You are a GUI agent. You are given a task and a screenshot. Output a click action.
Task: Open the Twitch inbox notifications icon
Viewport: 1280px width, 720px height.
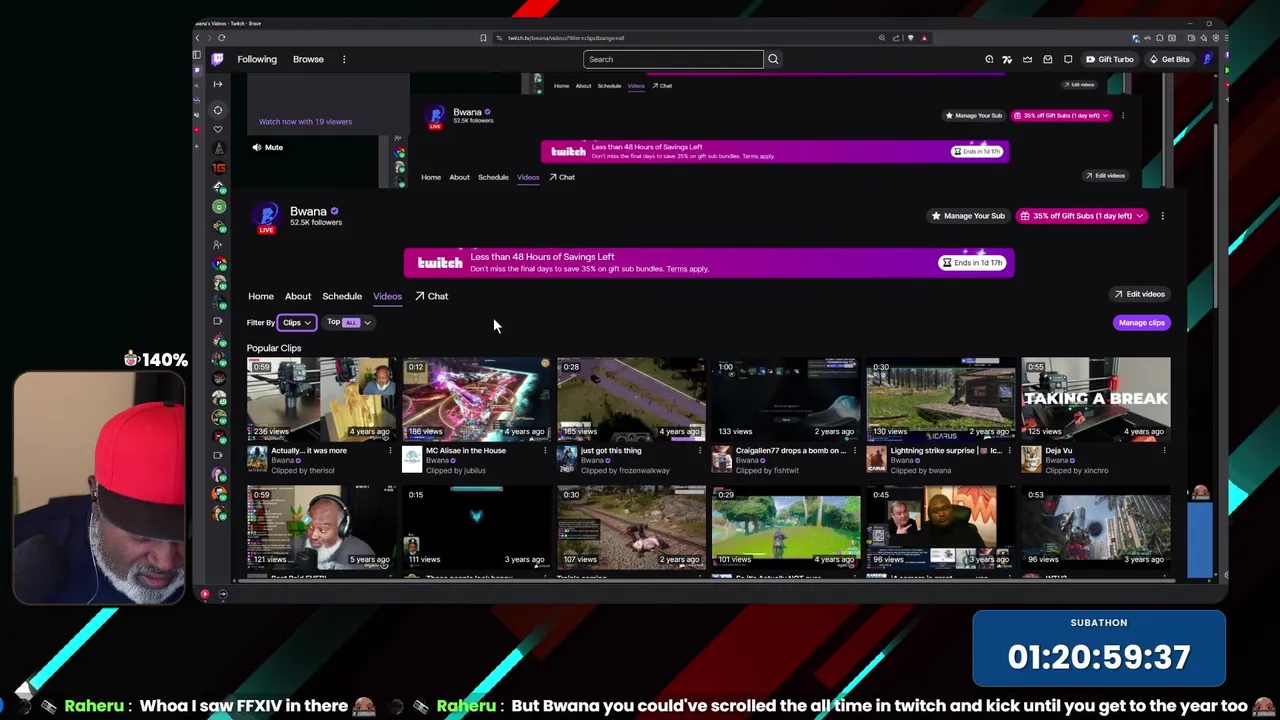pos(1048,59)
